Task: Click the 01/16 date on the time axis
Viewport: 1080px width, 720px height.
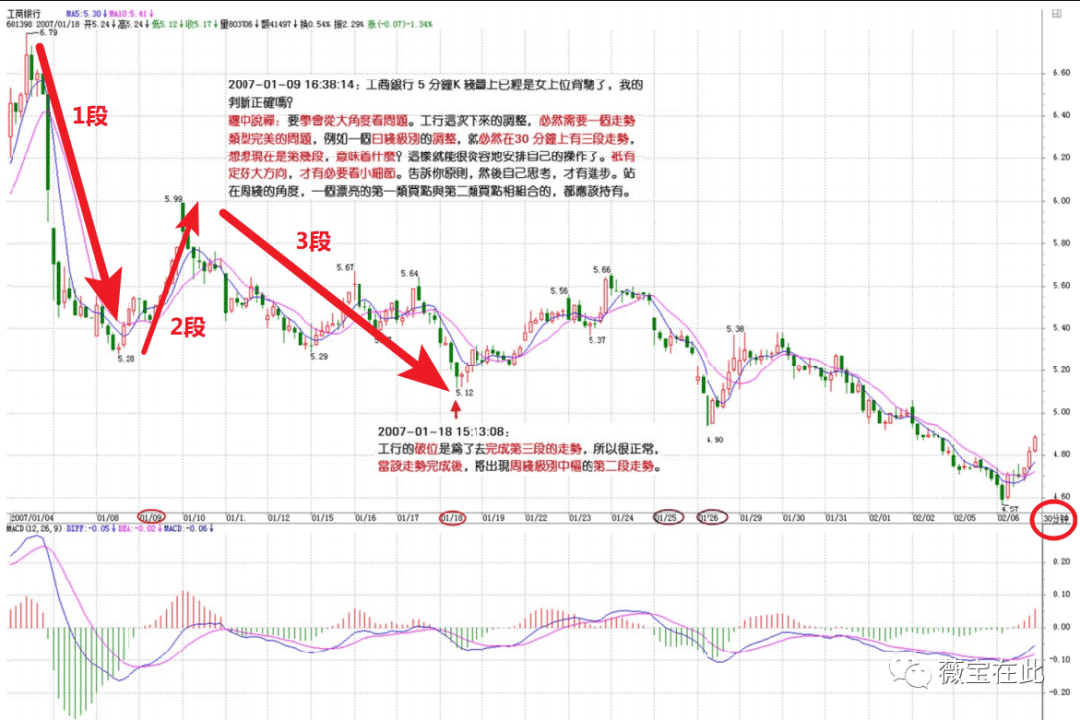Action: point(365,517)
